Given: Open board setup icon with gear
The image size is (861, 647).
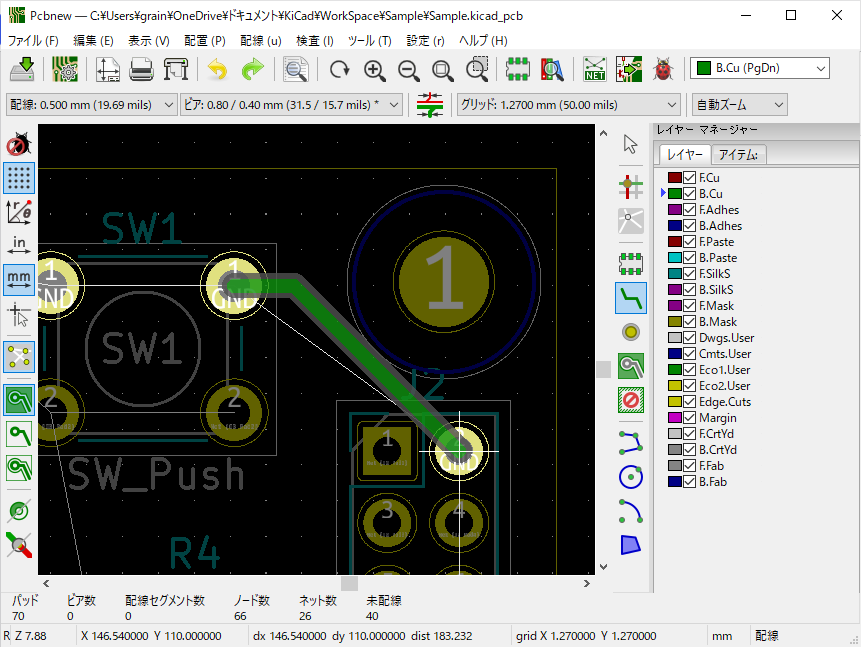Looking at the screenshot, I should [65, 69].
